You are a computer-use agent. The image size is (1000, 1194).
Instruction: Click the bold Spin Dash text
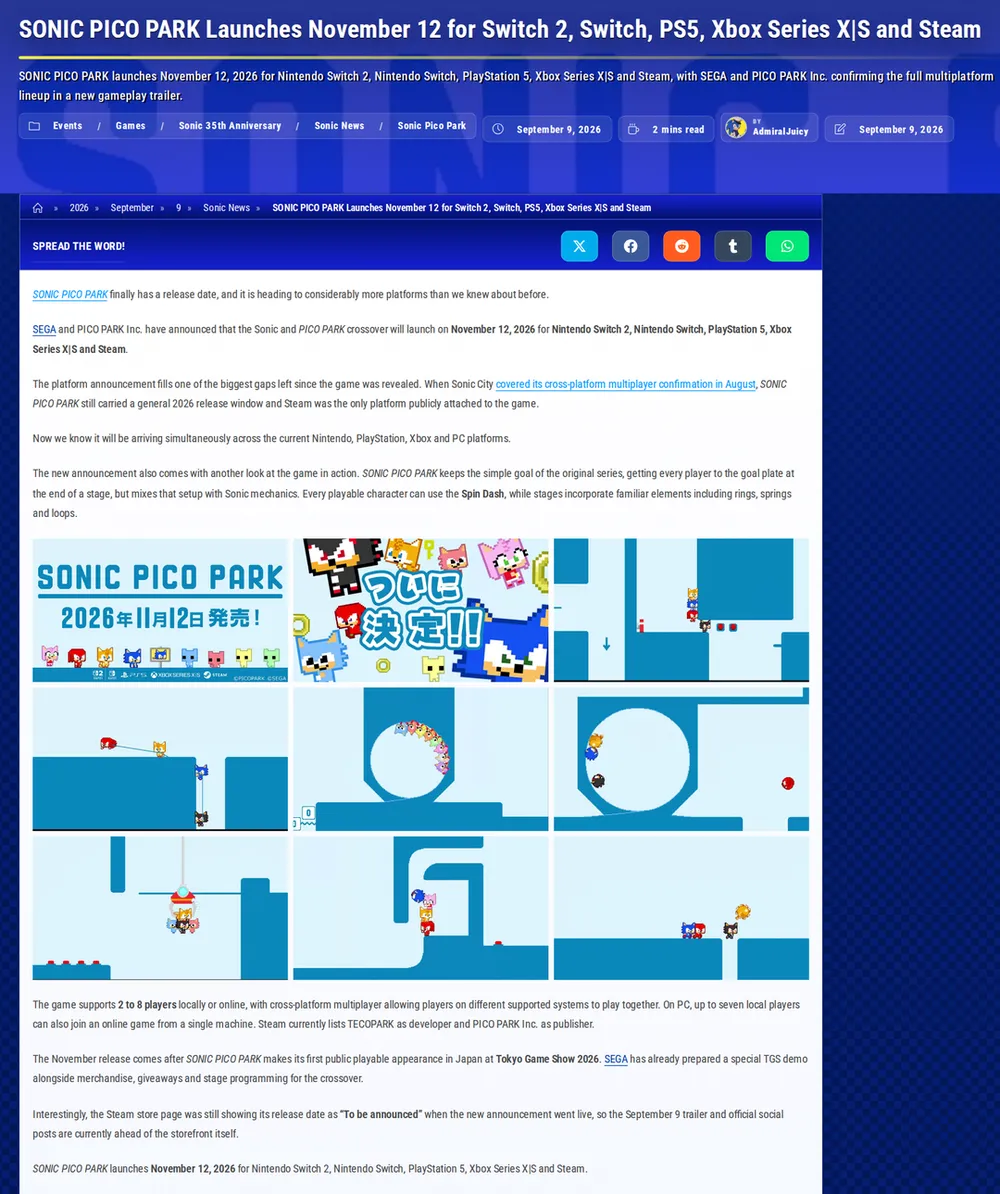point(483,494)
